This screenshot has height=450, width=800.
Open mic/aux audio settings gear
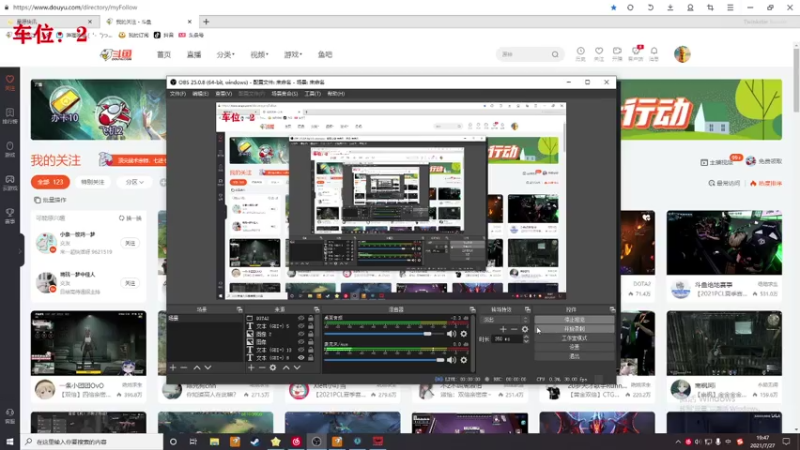click(x=464, y=360)
